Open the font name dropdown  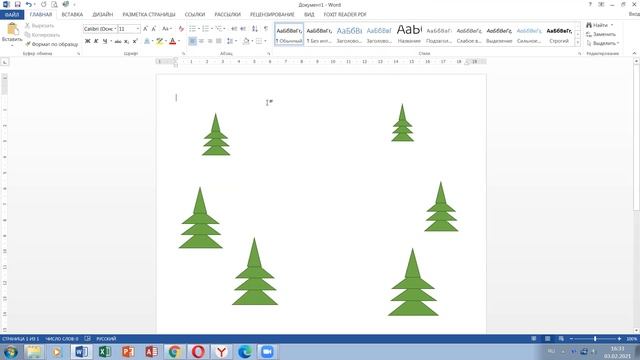pyautogui.click(x=115, y=29)
